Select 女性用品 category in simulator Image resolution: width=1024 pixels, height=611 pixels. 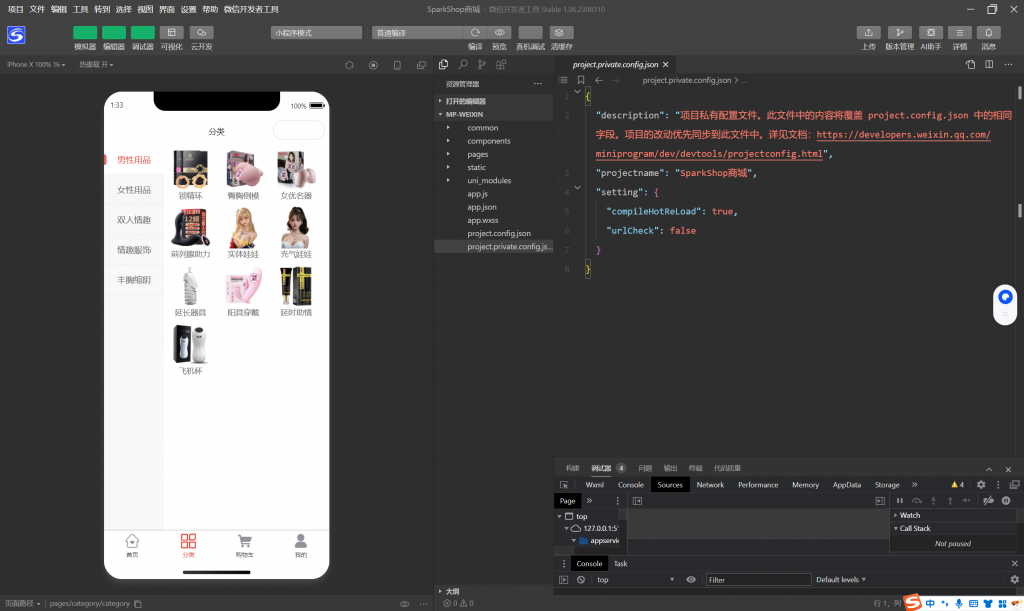point(134,190)
